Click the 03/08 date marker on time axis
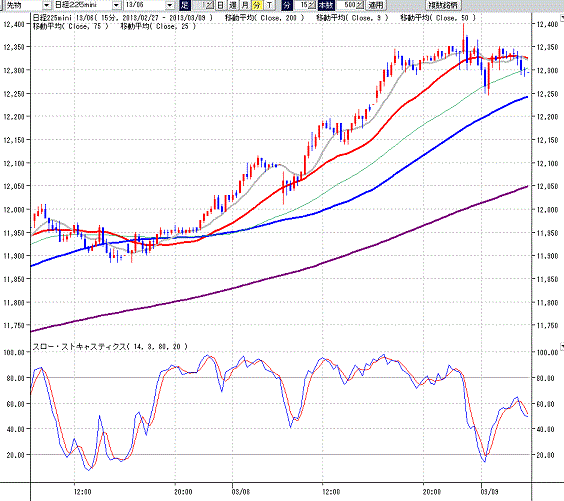Screen dimensions: 564x501 (x=241, y=492)
